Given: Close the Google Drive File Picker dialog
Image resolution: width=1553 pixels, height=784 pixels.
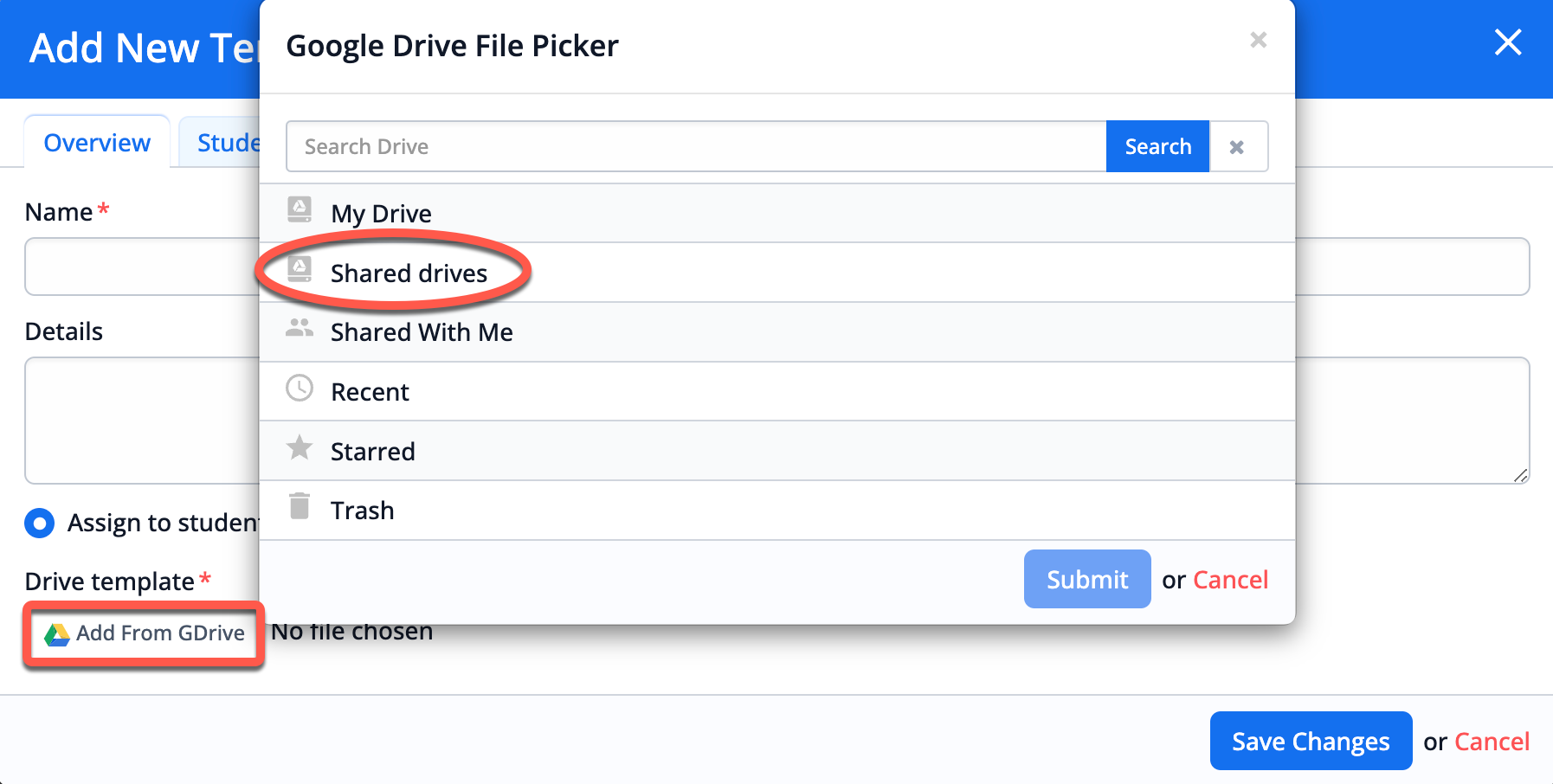Looking at the screenshot, I should pyautogui.click(x=1259, y=40).
